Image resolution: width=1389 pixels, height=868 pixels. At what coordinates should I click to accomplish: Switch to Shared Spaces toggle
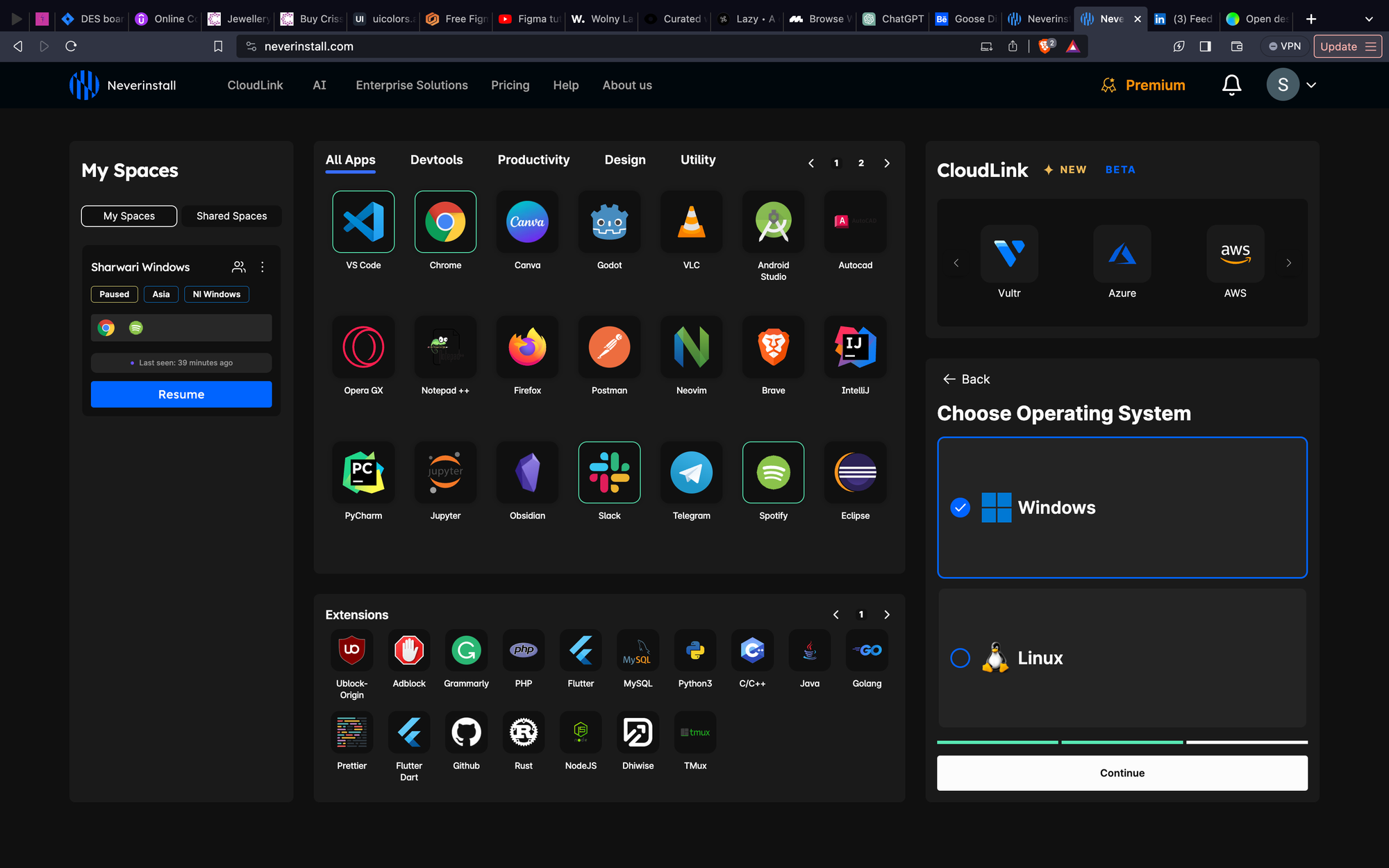231,216
